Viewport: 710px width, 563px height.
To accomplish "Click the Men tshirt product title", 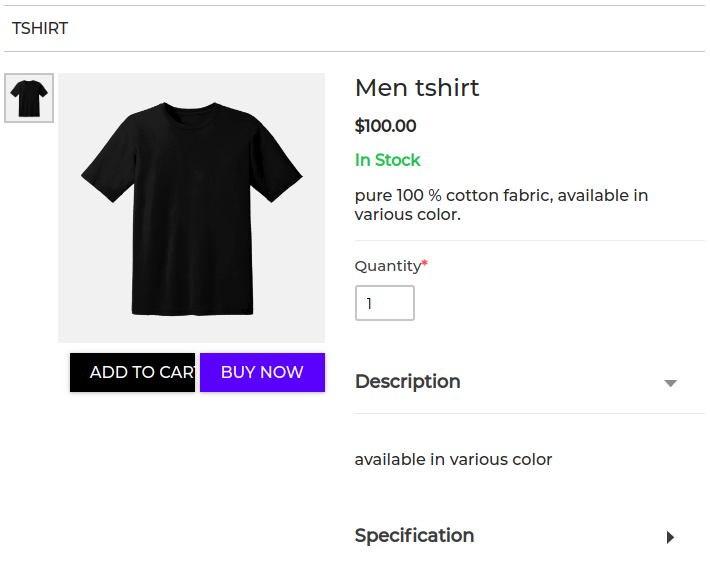I will tap(417, 87).
